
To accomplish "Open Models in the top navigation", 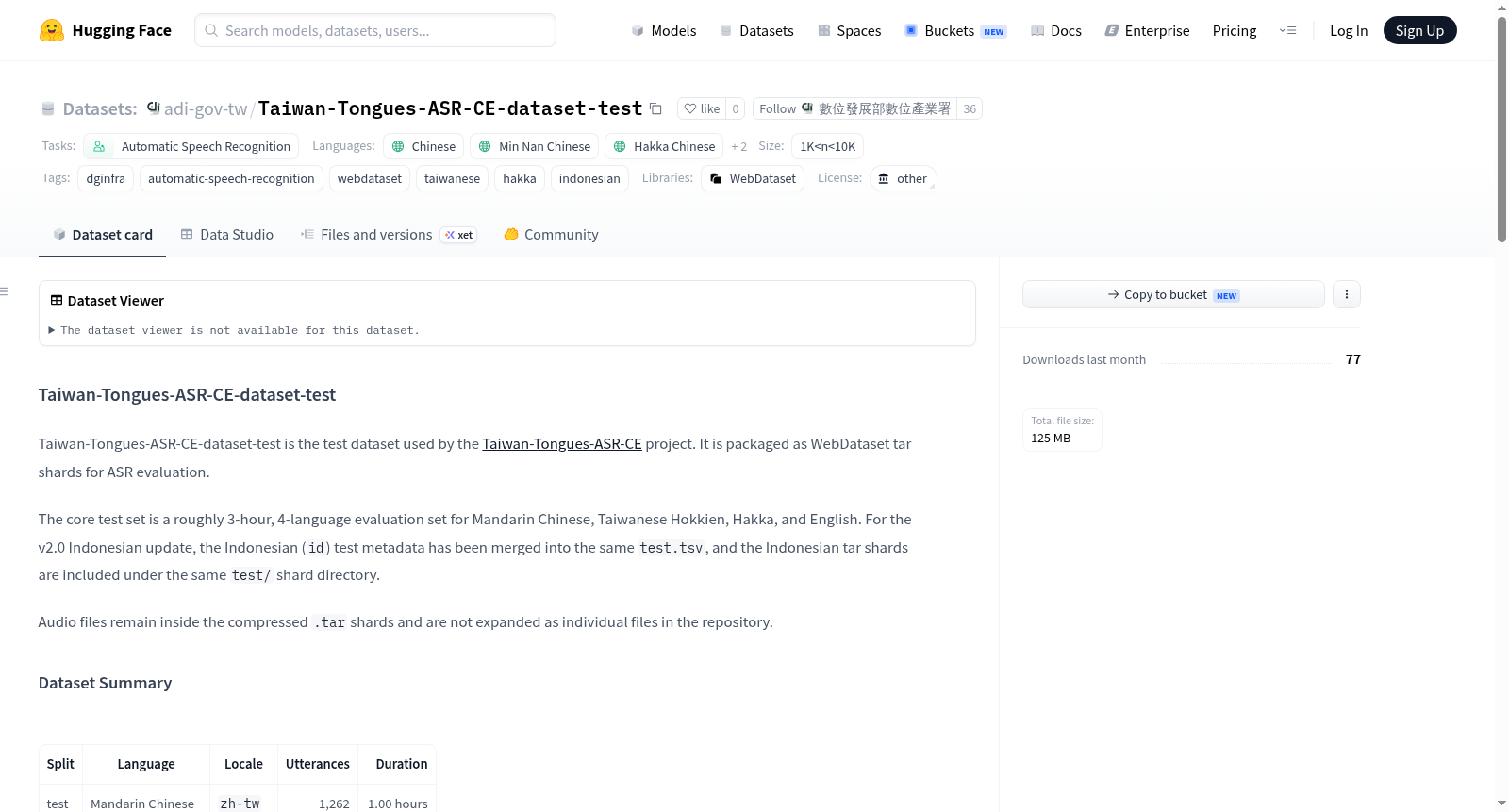I will coord(664,30).
